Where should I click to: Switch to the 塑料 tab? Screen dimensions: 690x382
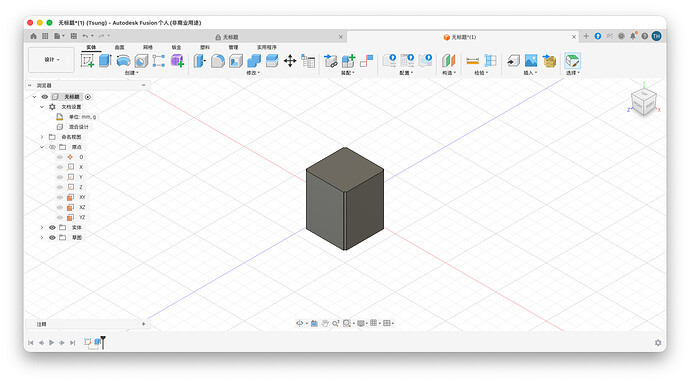205,47
